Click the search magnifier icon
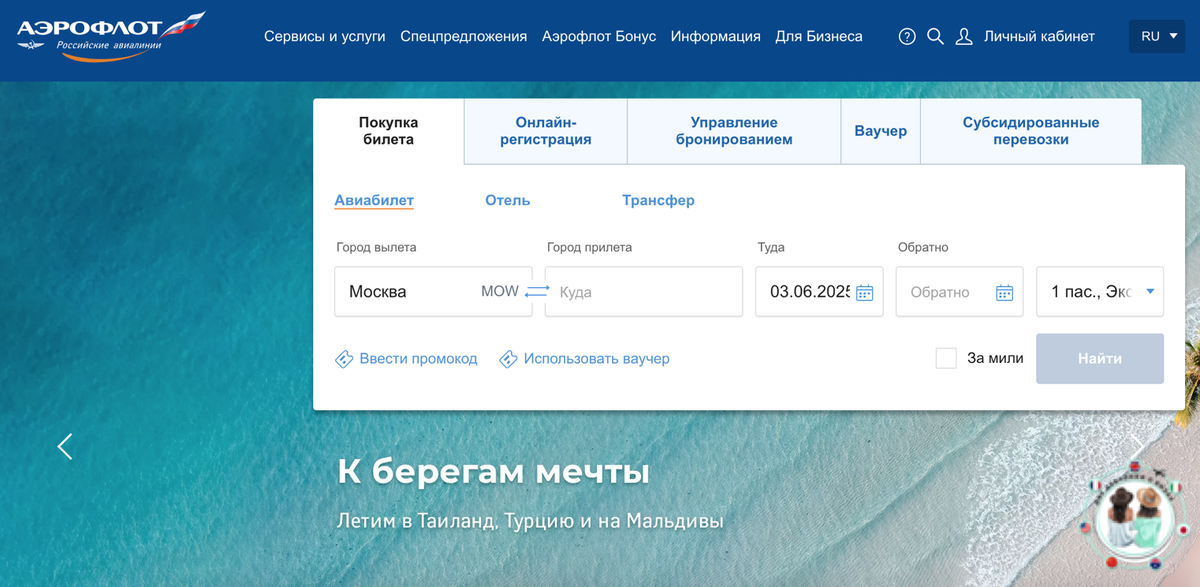The image size is (1200, 587). (x=935, y=36)
